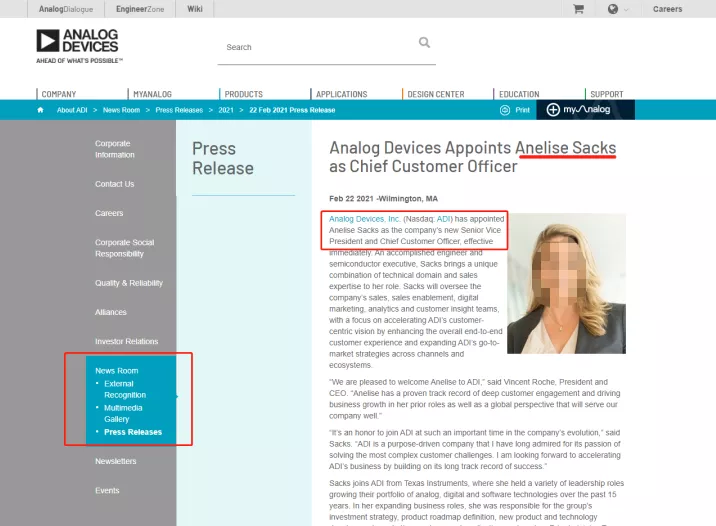Open the shopping cart icon
716x526 pixels.
click(579, 9)
